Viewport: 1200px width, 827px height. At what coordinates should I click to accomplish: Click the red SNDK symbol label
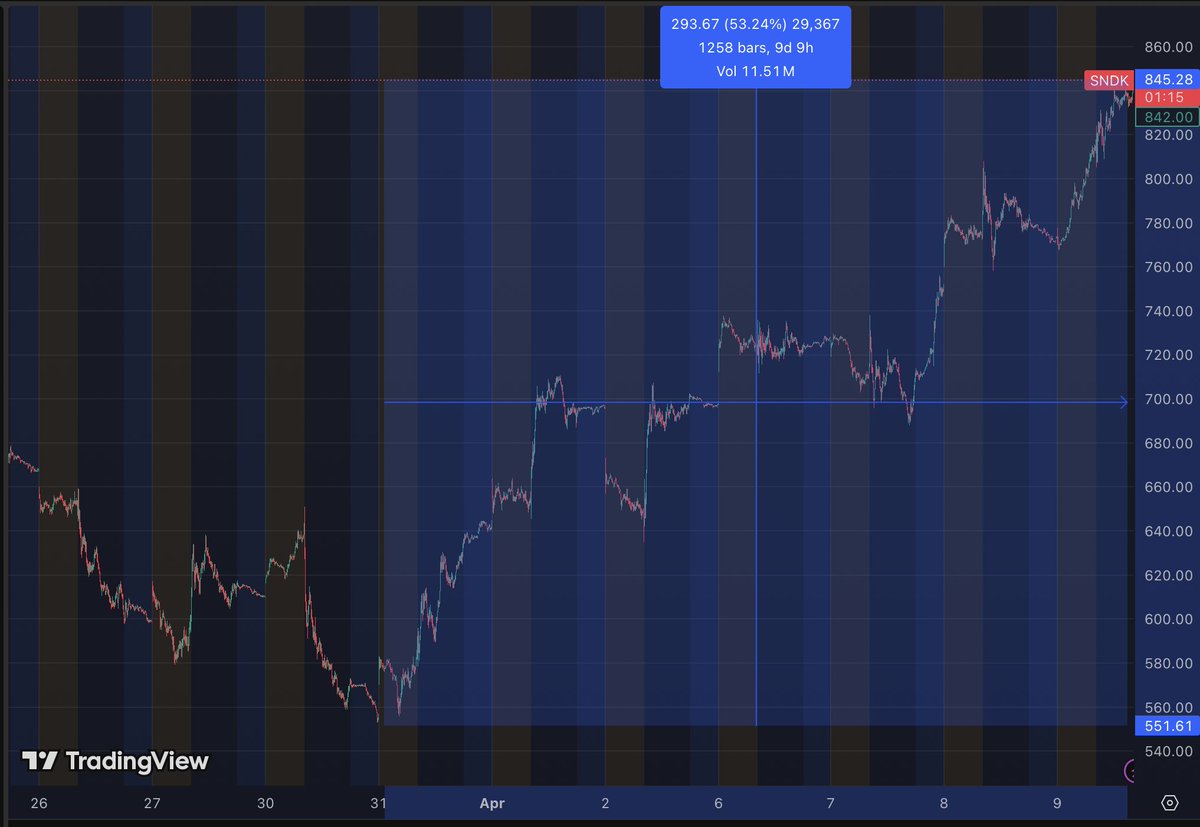pos(1109,80)
